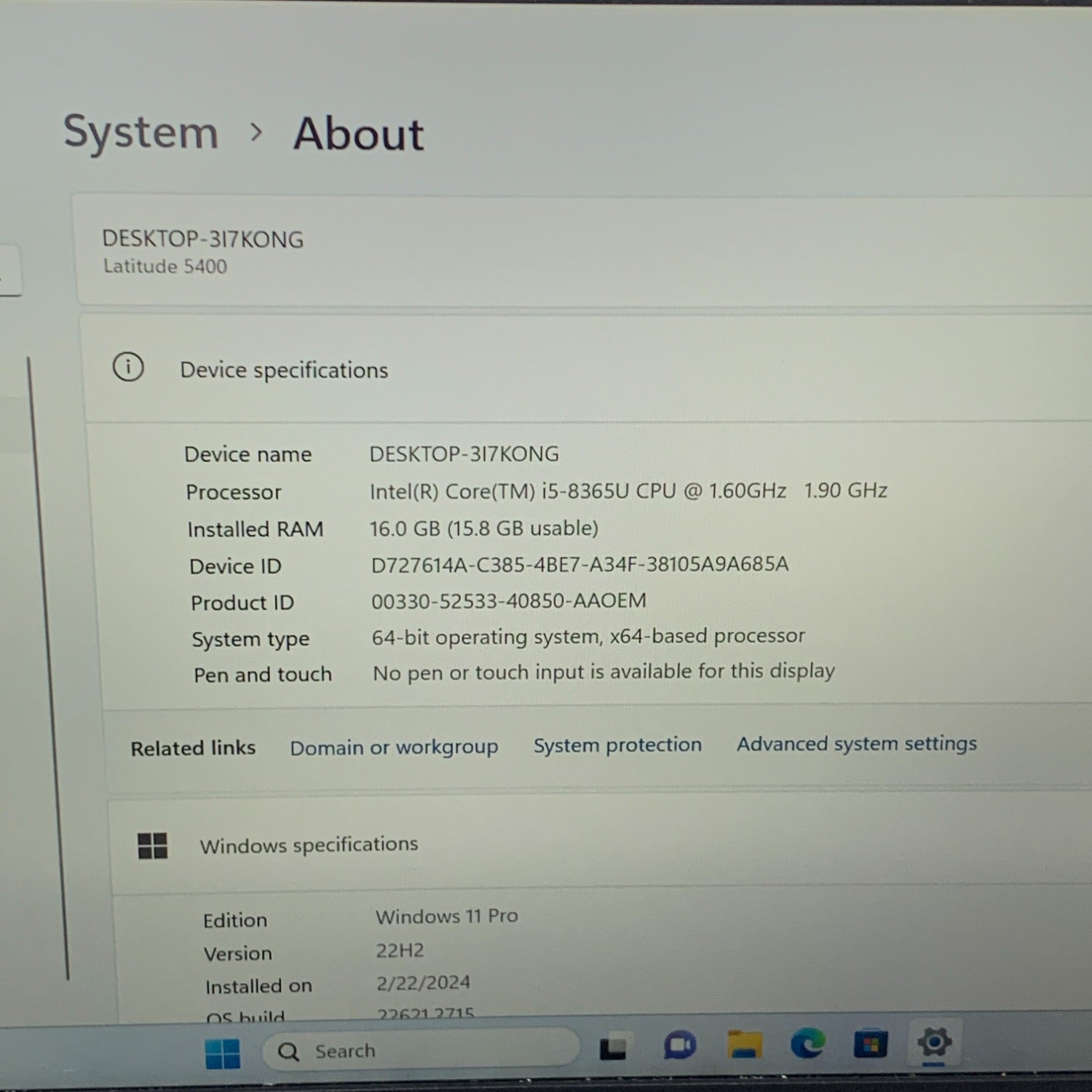Launch Microsoft Edge from the taskbar

(807, 1044)
